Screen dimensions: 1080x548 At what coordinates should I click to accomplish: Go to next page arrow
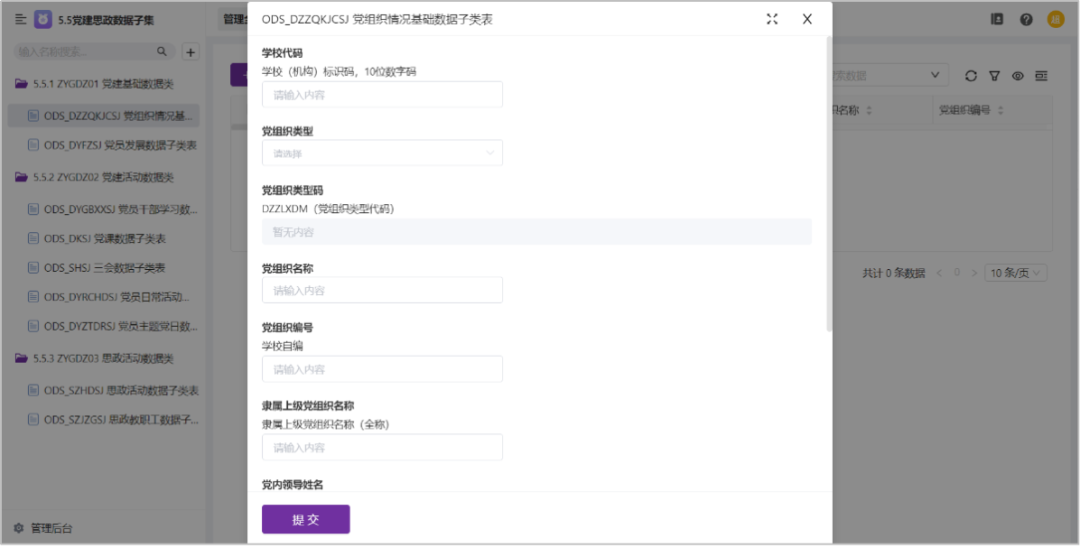tap(974, 273)
